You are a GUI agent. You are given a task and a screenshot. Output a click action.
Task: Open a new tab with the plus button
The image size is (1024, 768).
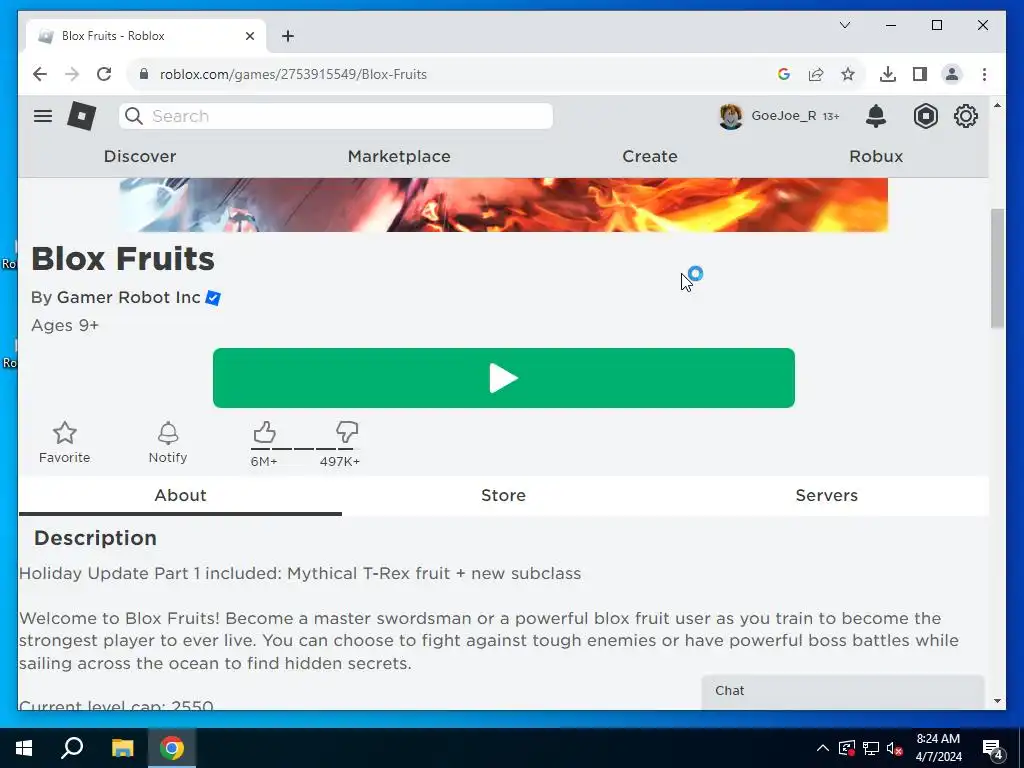(x=288, y=36)
